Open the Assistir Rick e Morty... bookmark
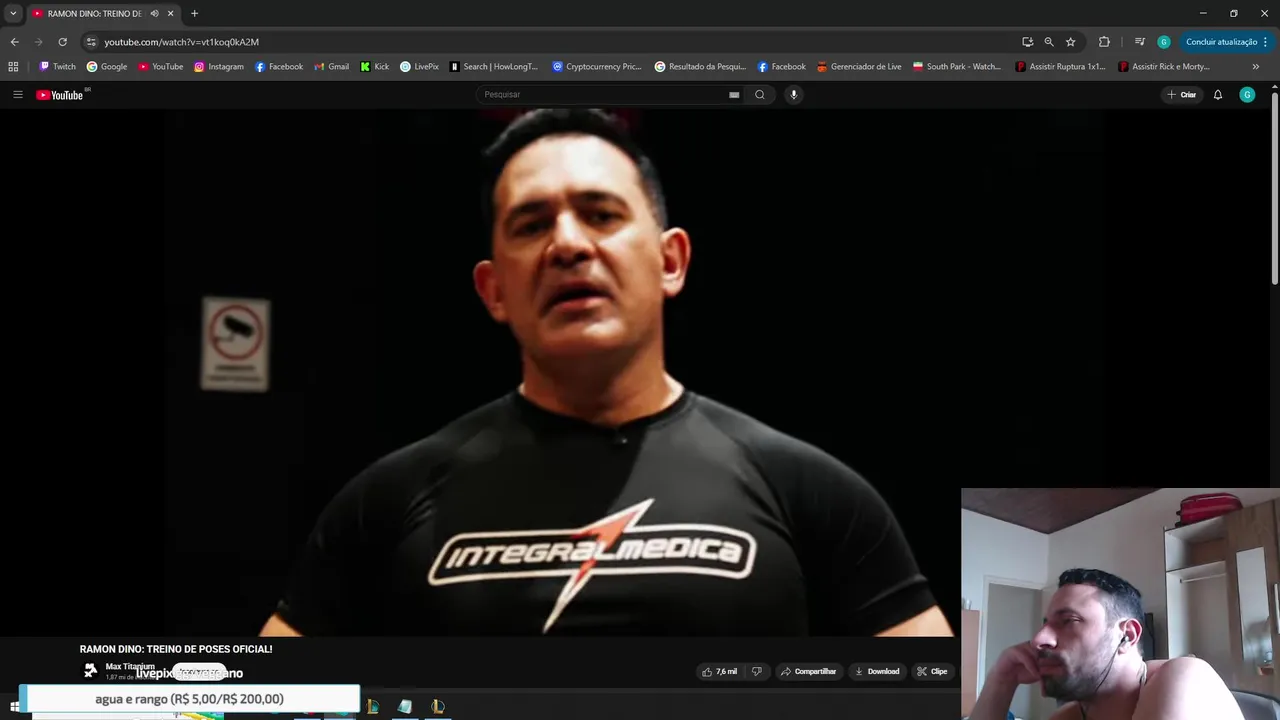 (x=1164, y=67)
